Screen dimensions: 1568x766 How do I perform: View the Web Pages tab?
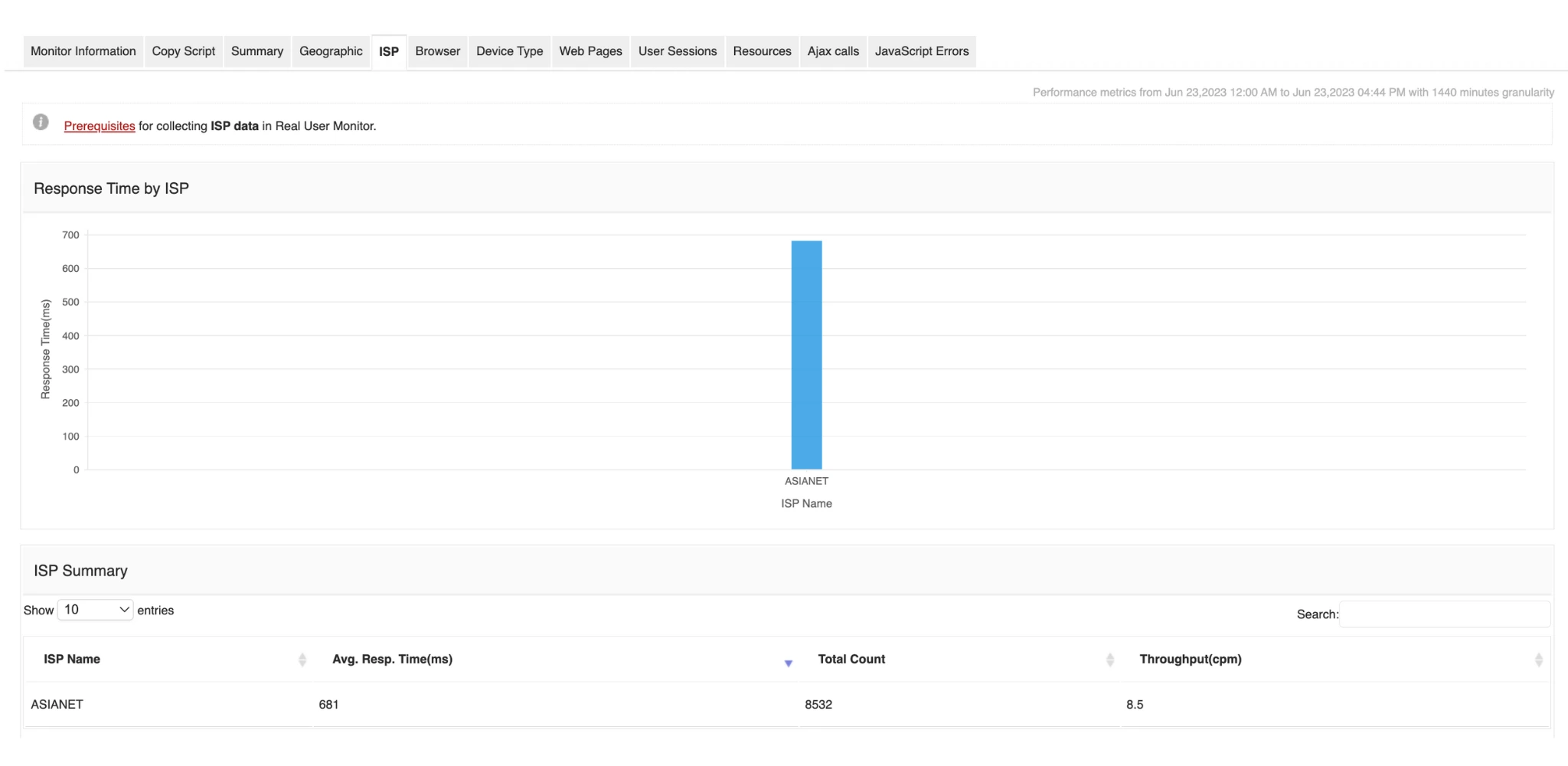click(x=591, y=51)
